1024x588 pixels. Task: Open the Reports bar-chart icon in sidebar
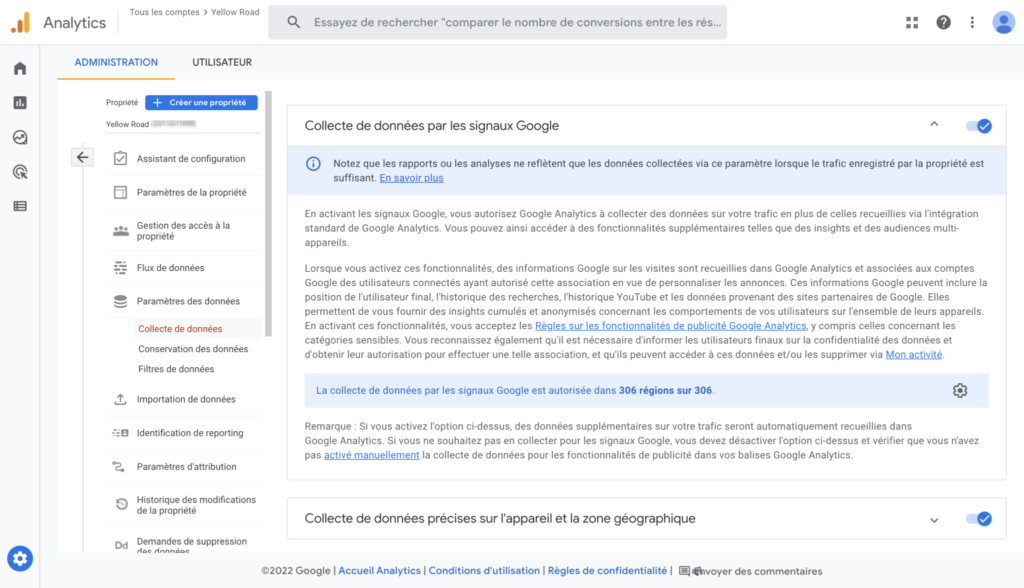click(x=20, y=103)
